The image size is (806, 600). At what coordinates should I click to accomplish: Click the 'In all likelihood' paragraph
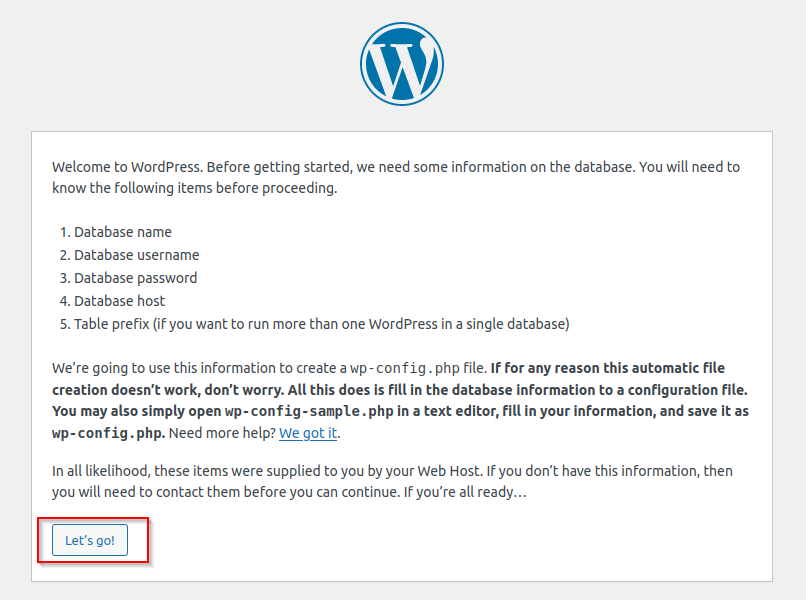(392, 481)
